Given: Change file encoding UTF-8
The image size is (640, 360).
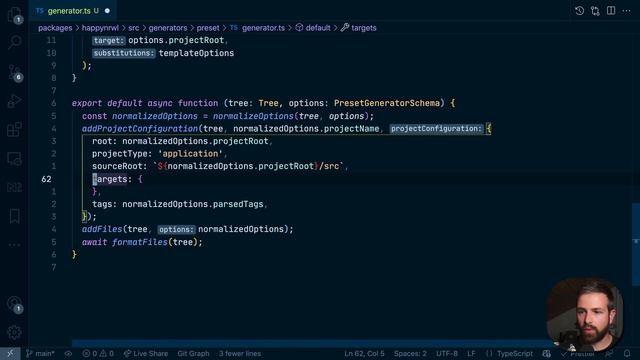Looking at the screenshot, I should [x=447, y=353].
